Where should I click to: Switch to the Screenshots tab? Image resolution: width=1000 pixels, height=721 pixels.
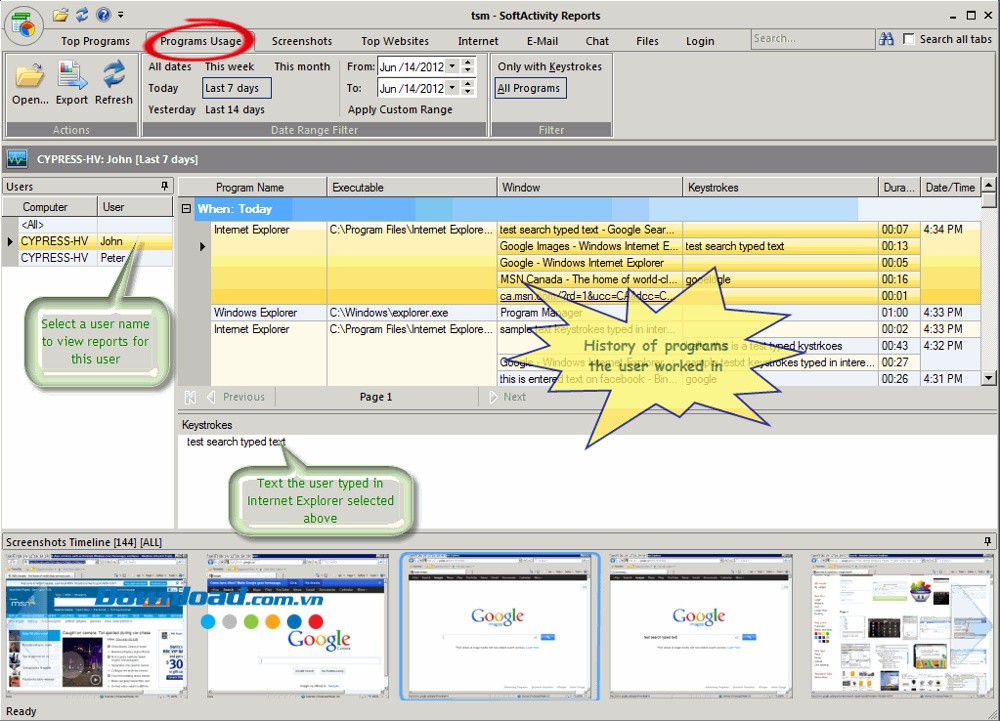pos(302,41)
